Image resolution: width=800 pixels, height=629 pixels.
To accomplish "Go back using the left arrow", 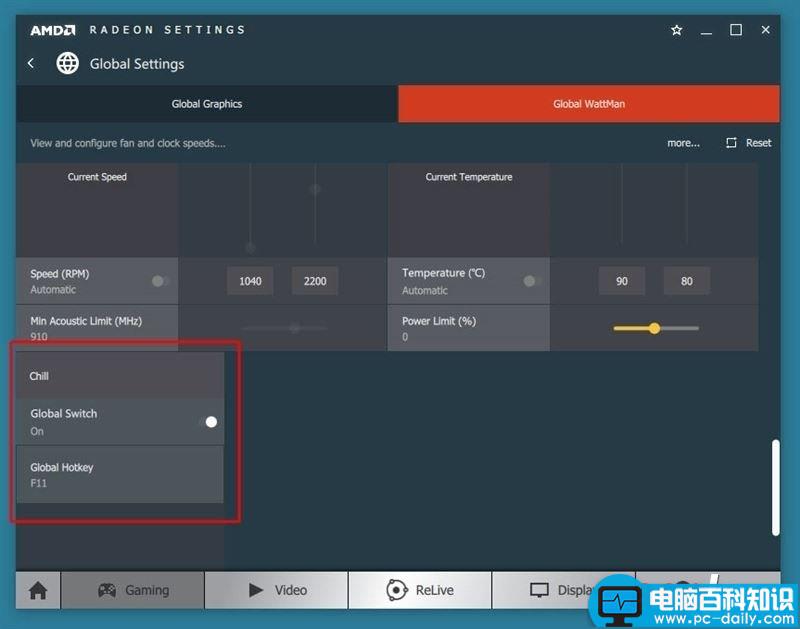I will tap(31, 63).
